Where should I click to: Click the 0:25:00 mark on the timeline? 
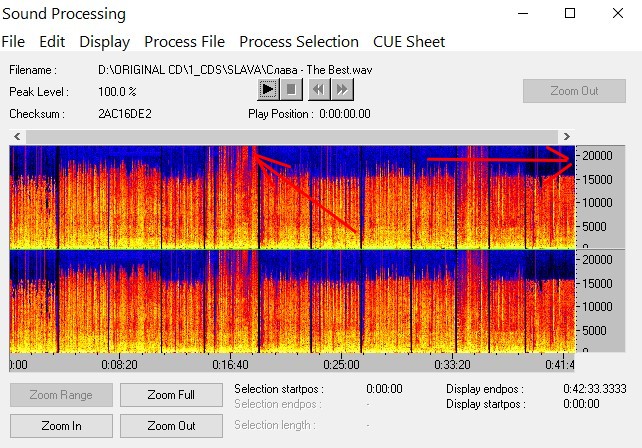341,364
